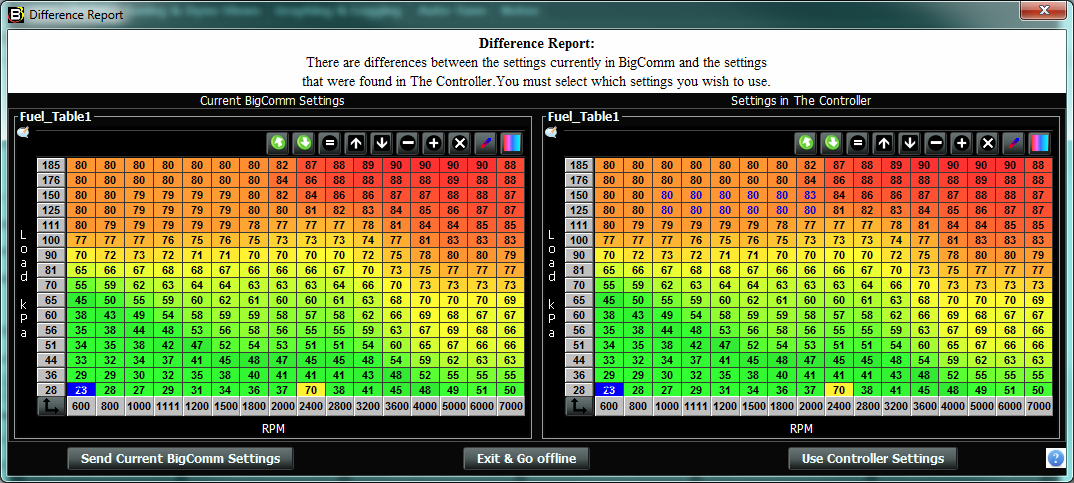The width and height of the screenshot is (1074, 483).
Task: Click the 28 load row header in BigComm table
Action: tap(51, 390)
